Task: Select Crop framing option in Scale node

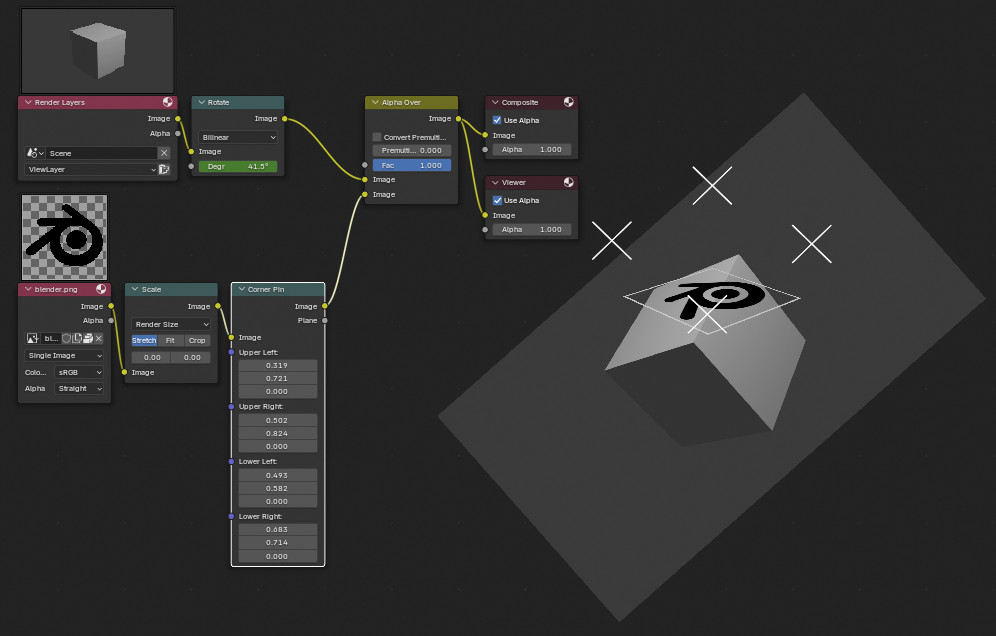Action: (197, 341)
